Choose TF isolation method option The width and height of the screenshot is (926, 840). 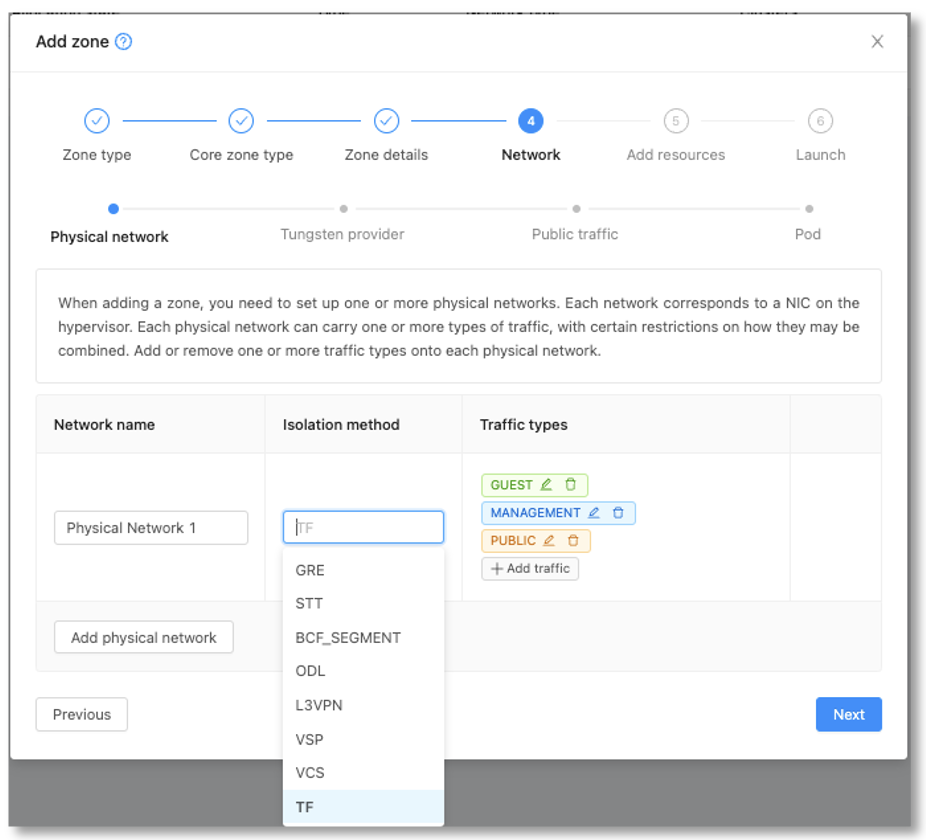tap(363, 806)
